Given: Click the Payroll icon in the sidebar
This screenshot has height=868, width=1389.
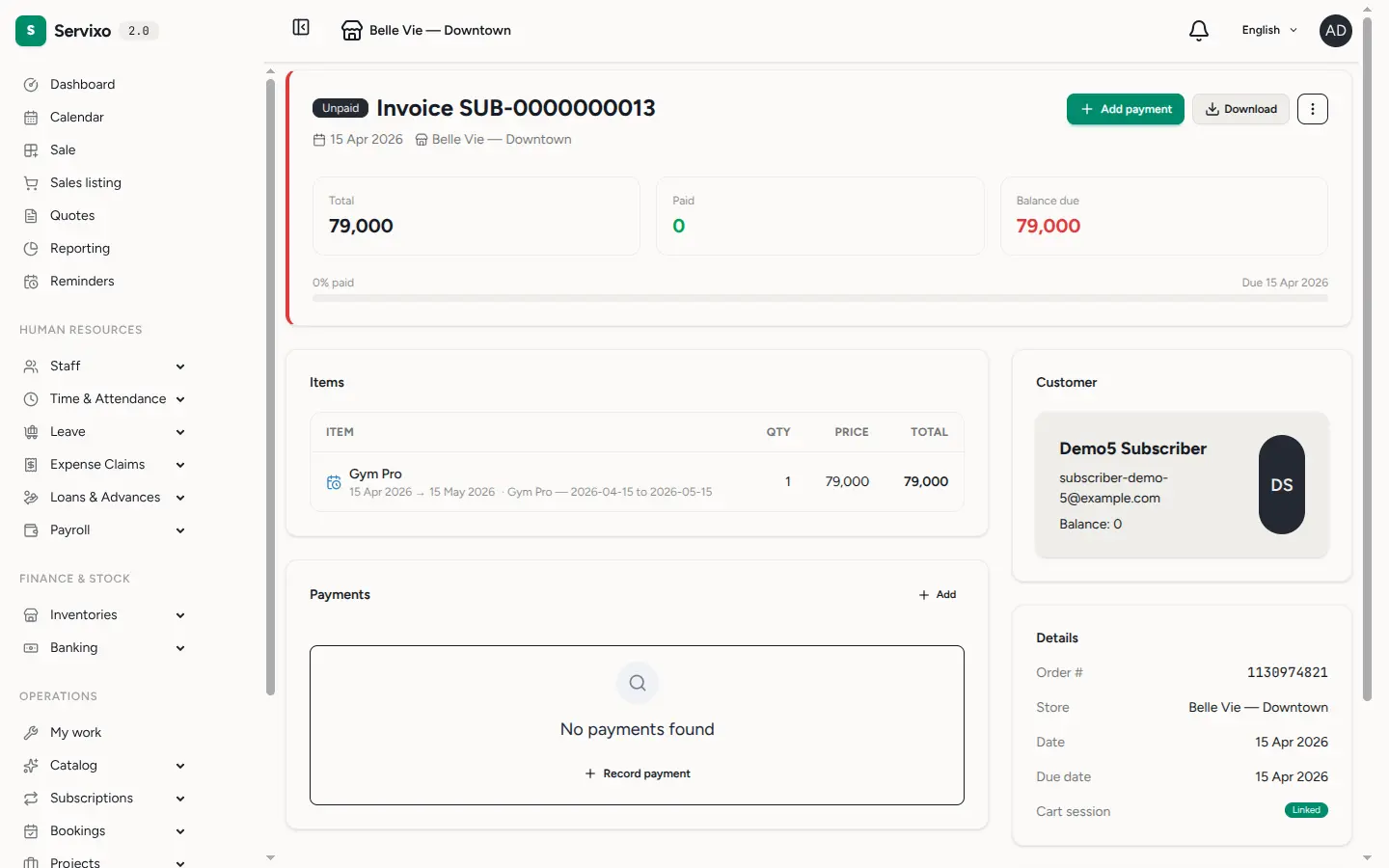Looking at the screenshot, I should (31, 530).
